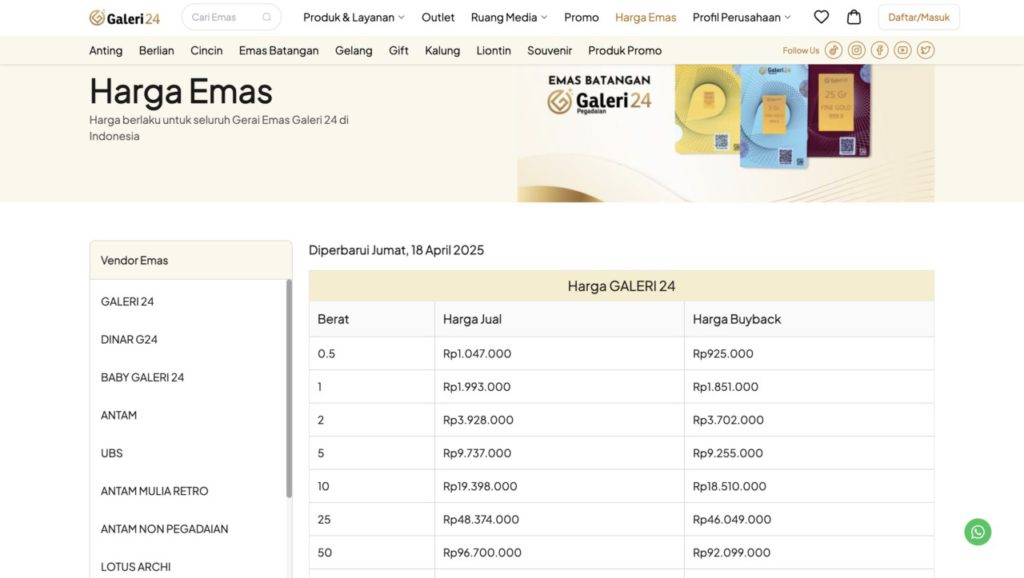Start WhatsApp chat with green icon
This screenshot has height=578, width=1024.
pos(978,532)
